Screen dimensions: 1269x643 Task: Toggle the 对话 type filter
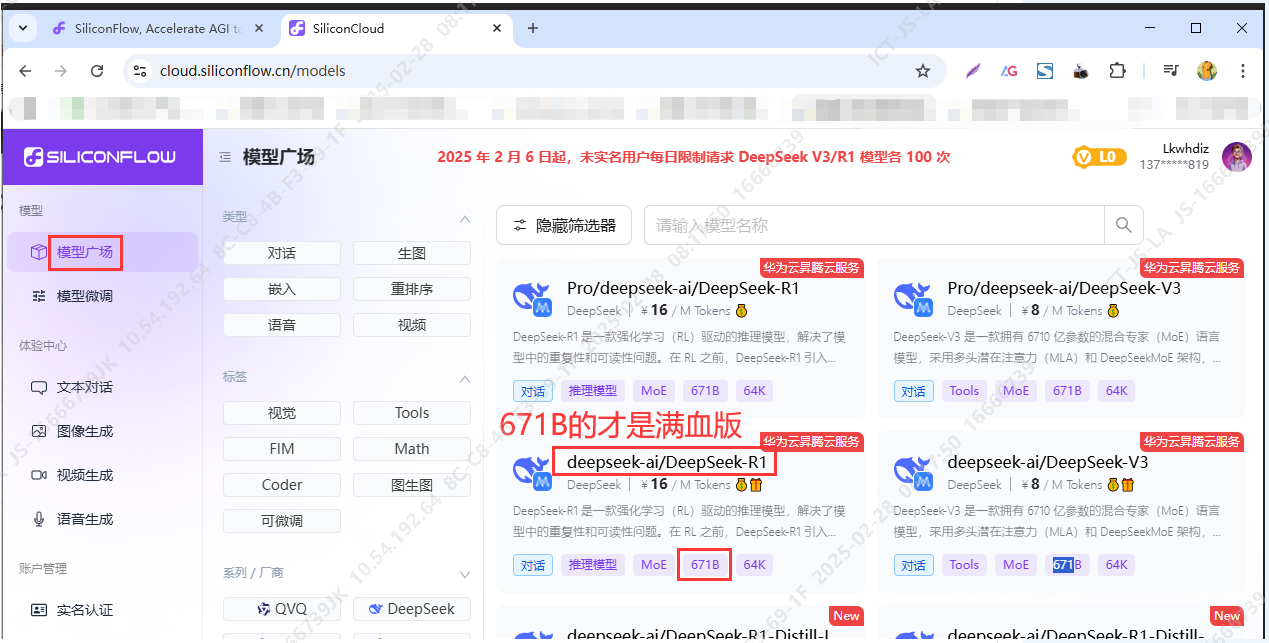282,253
